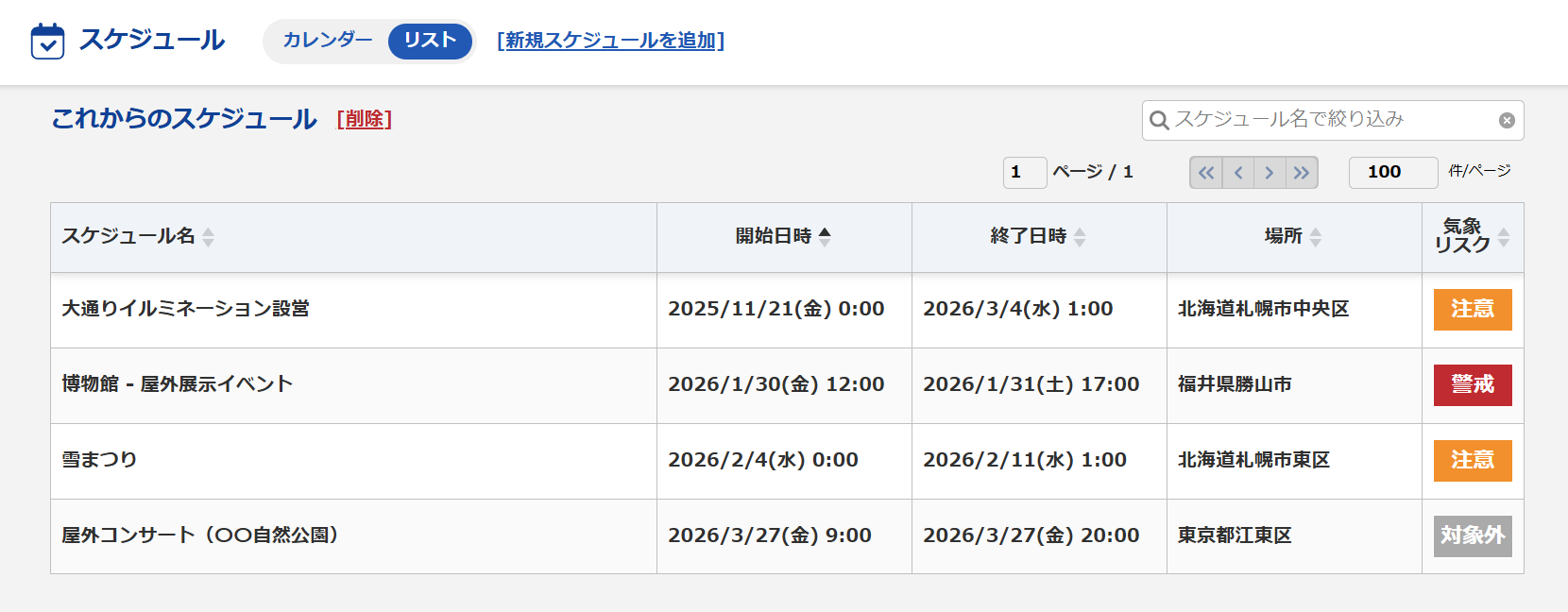Go to the next page
Screen dimensions: 1568x612
coord(1270,173)
